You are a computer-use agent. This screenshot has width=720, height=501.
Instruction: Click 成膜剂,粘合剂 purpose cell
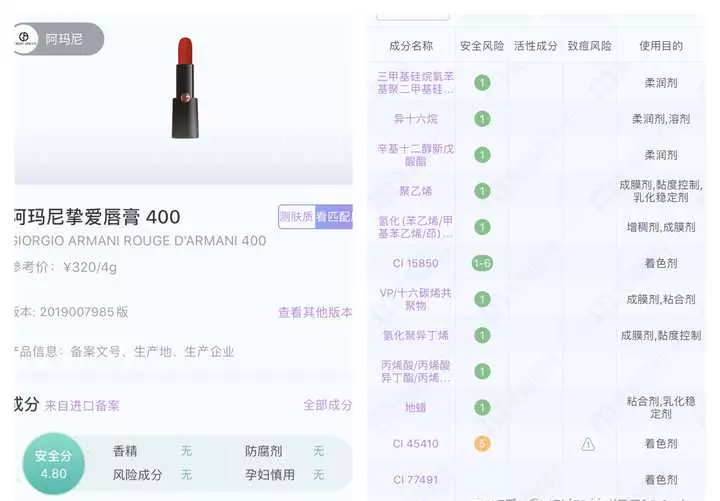(x=661, y=299)
